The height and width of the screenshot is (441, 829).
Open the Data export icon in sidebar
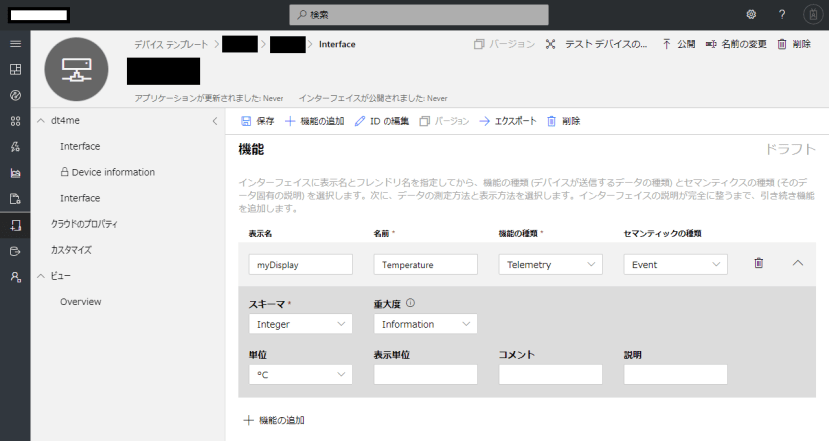click(15, 251)
